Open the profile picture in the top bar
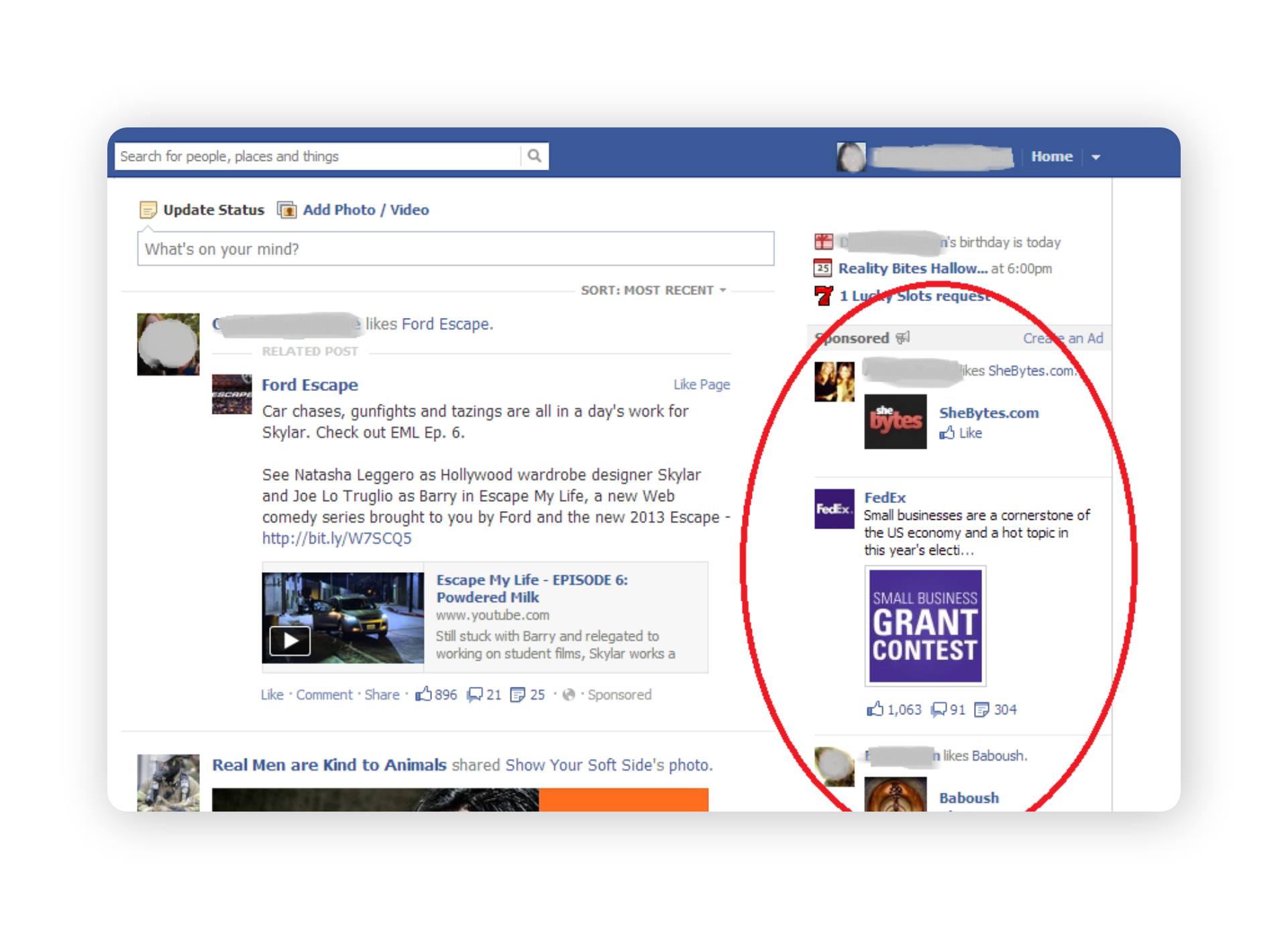This screenshot has width=1288, height=939. [851, 157]
